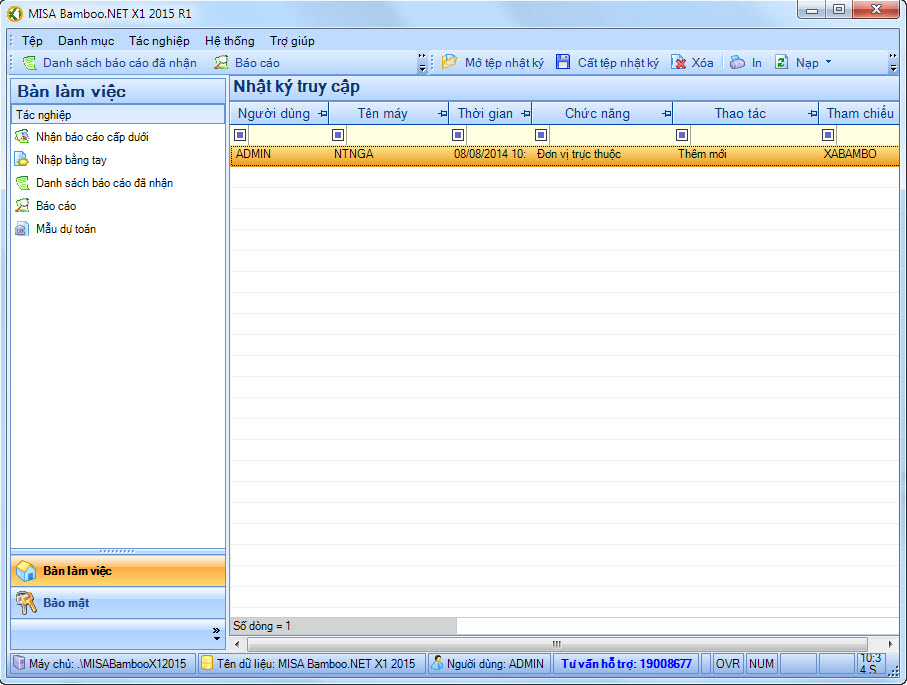
Task: Open the filter operator for Người dùng column
Action: tap(240, 135)
